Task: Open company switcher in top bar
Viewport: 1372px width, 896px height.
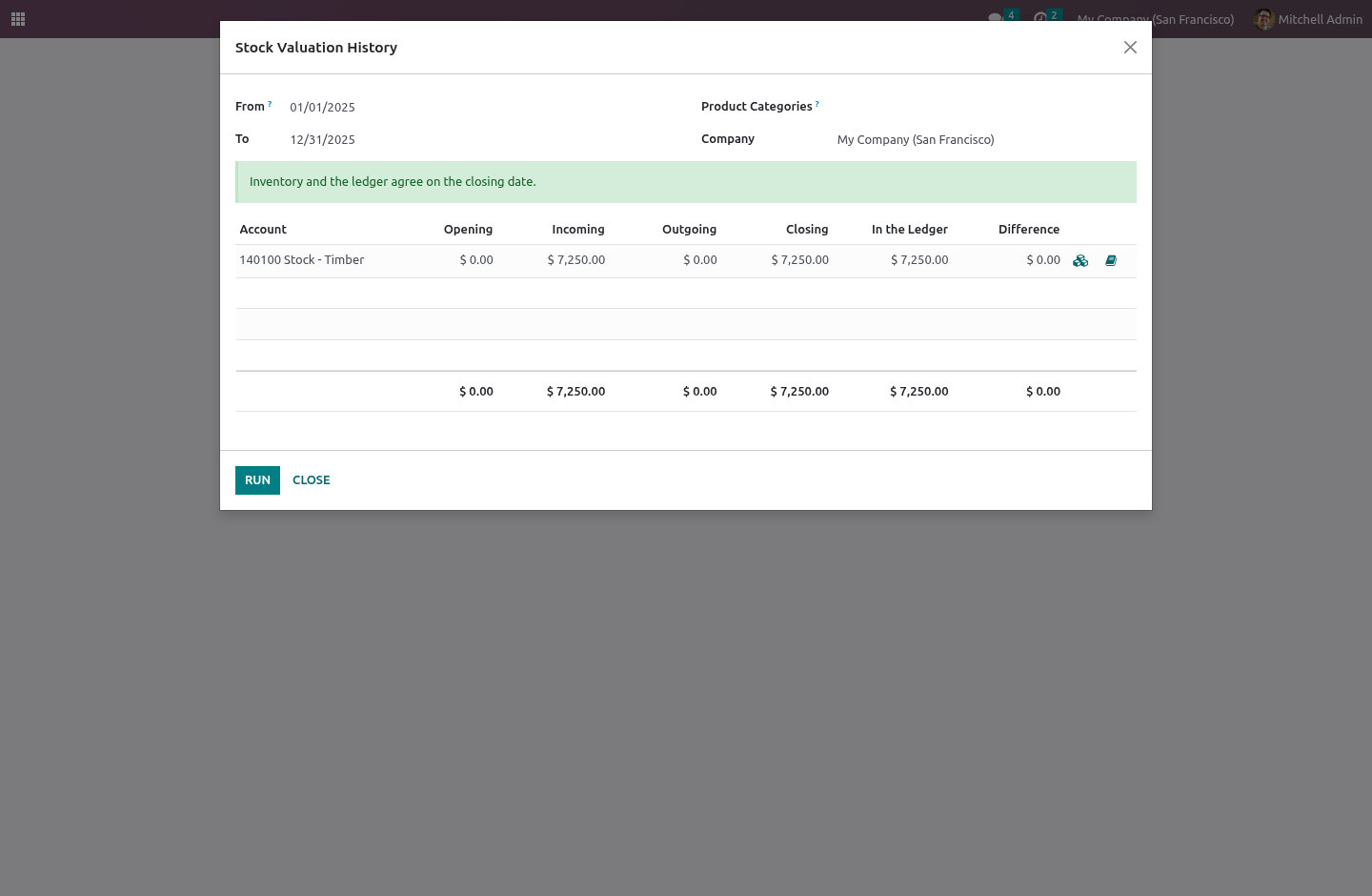Action: click(1155, 19)
